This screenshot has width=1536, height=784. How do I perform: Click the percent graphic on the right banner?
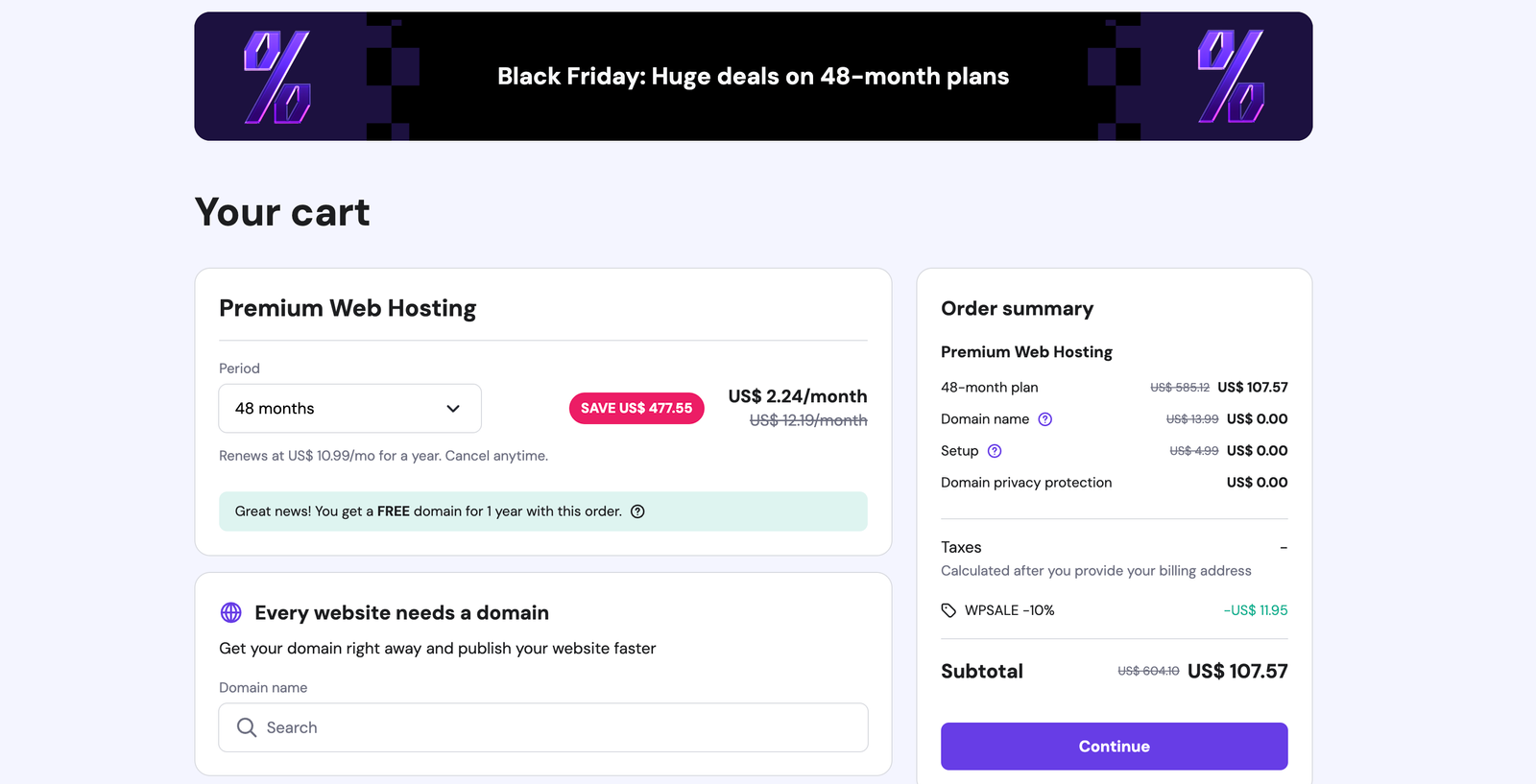[x=1232, y=76]
